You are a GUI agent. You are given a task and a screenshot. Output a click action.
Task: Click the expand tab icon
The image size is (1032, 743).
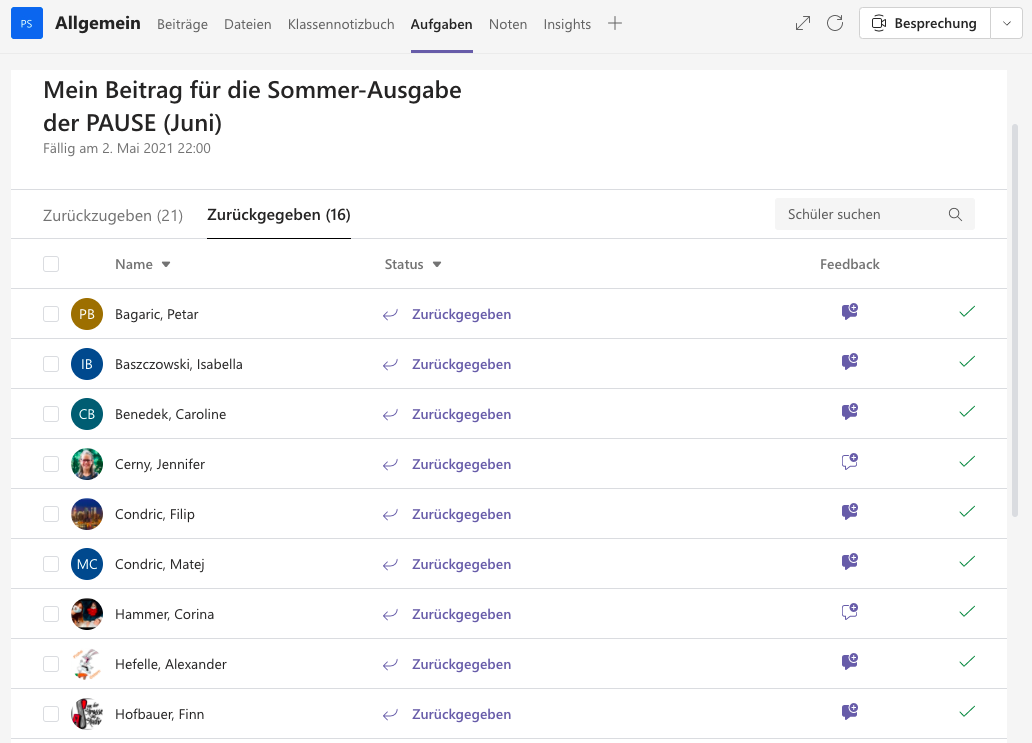(802, 23)
